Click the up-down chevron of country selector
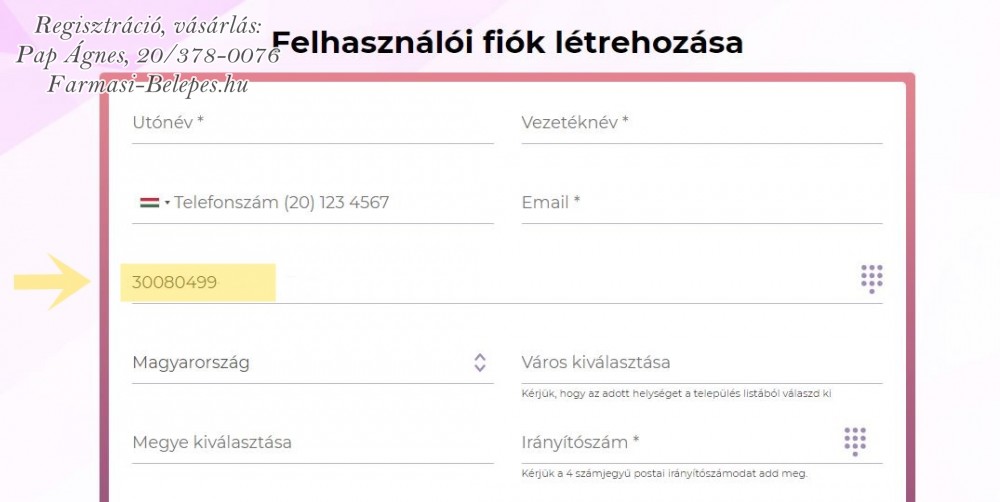The height and width of the screenshot is (502, 1000). 480,362
